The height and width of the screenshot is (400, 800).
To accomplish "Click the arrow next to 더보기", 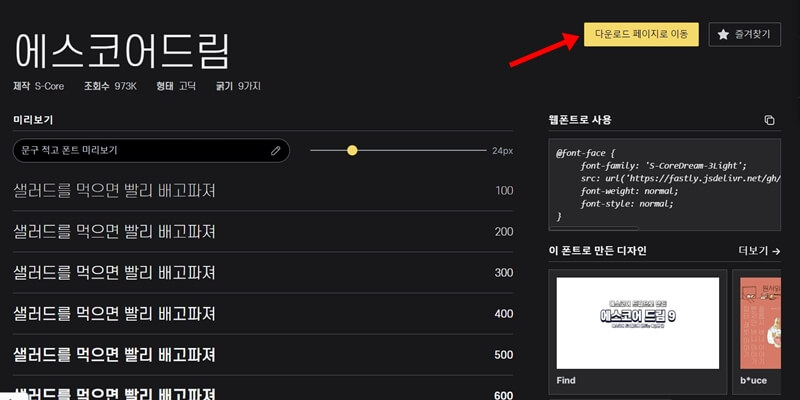I will pyautogui.click(x=776, y=251).
